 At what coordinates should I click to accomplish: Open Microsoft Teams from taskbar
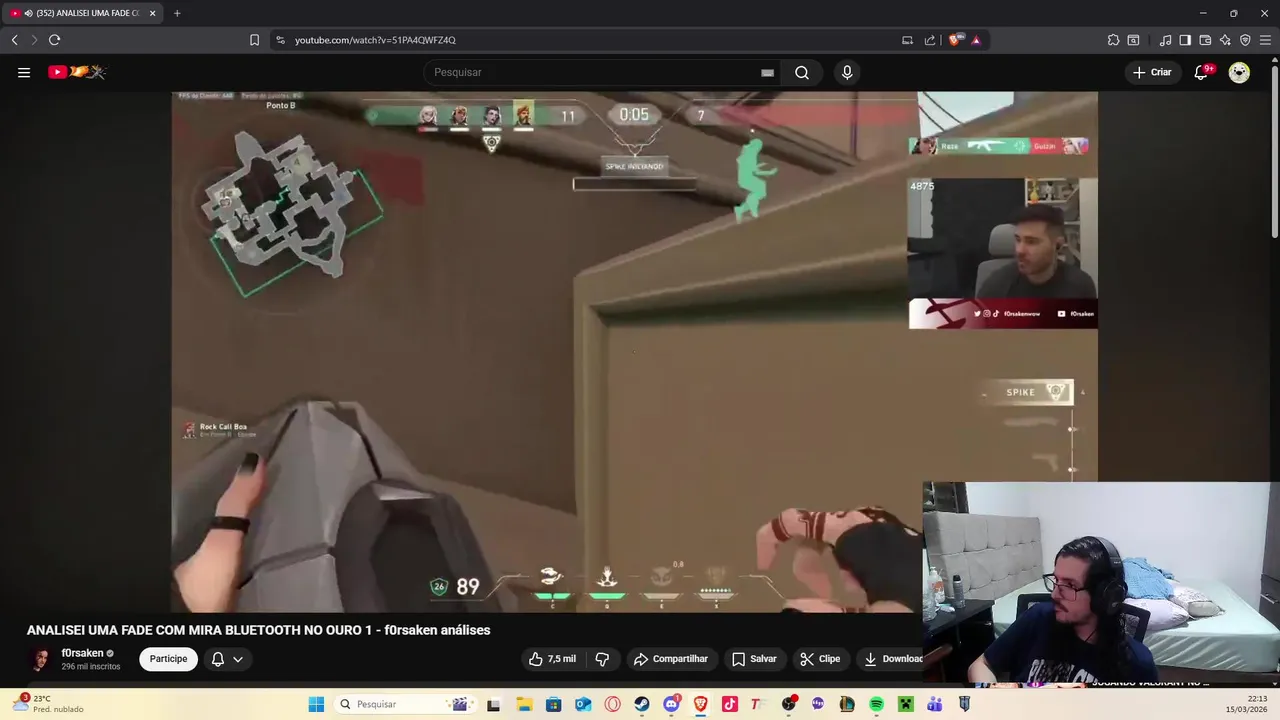(x=935, y=704)
